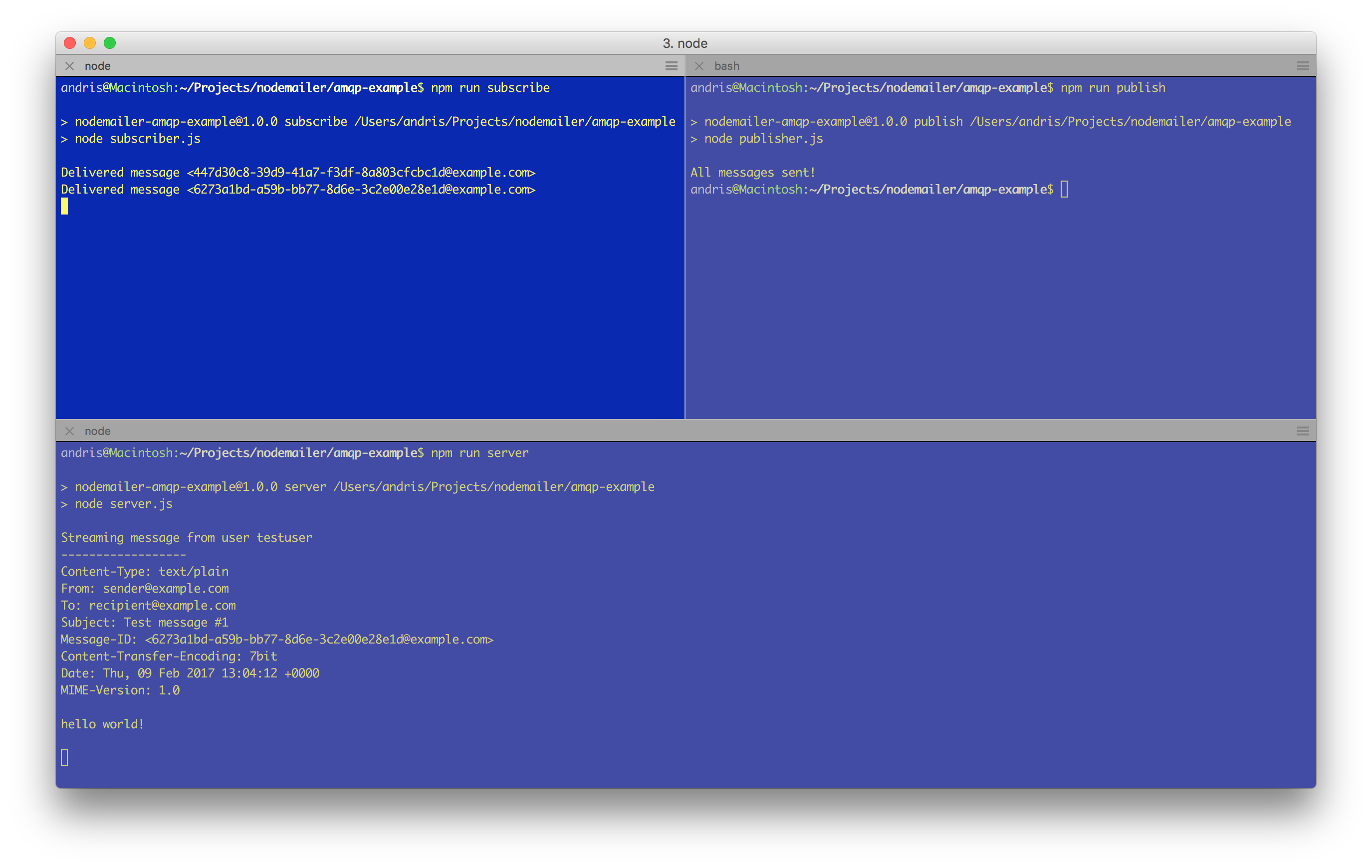Screen dimensions: 1372x868
Task: Click the hollow cursor in the server pane
Action: [64, 758]
